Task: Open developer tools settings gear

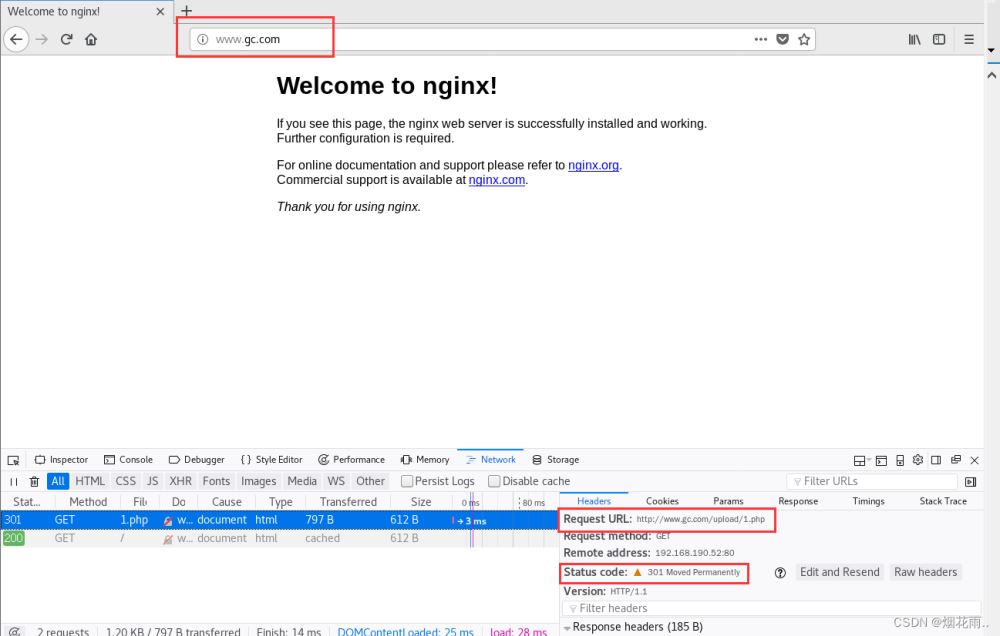Action: (x=918, y=460)
